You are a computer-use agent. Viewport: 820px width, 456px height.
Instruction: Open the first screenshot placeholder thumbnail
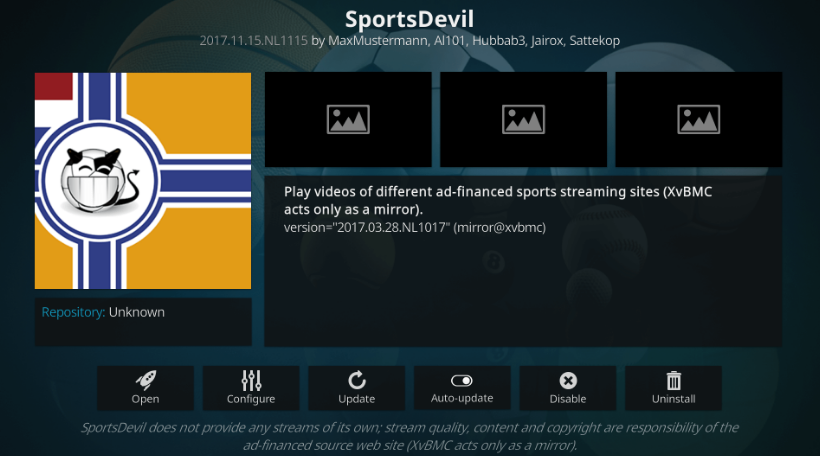coord(348,119)
